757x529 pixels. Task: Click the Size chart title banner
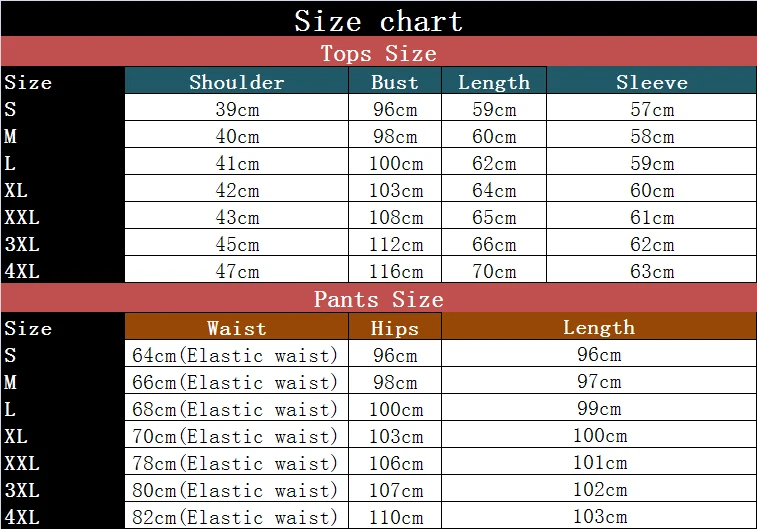pos(378,20)
